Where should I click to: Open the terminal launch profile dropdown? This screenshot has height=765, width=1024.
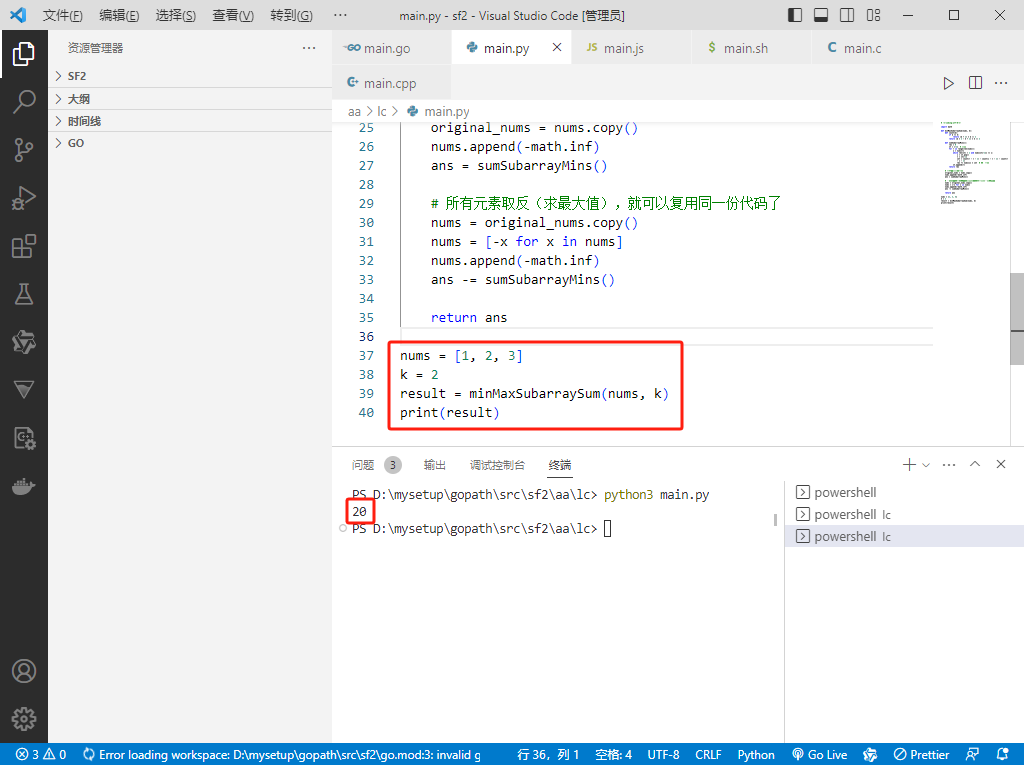pyautogui.click(x=926, y=465)
